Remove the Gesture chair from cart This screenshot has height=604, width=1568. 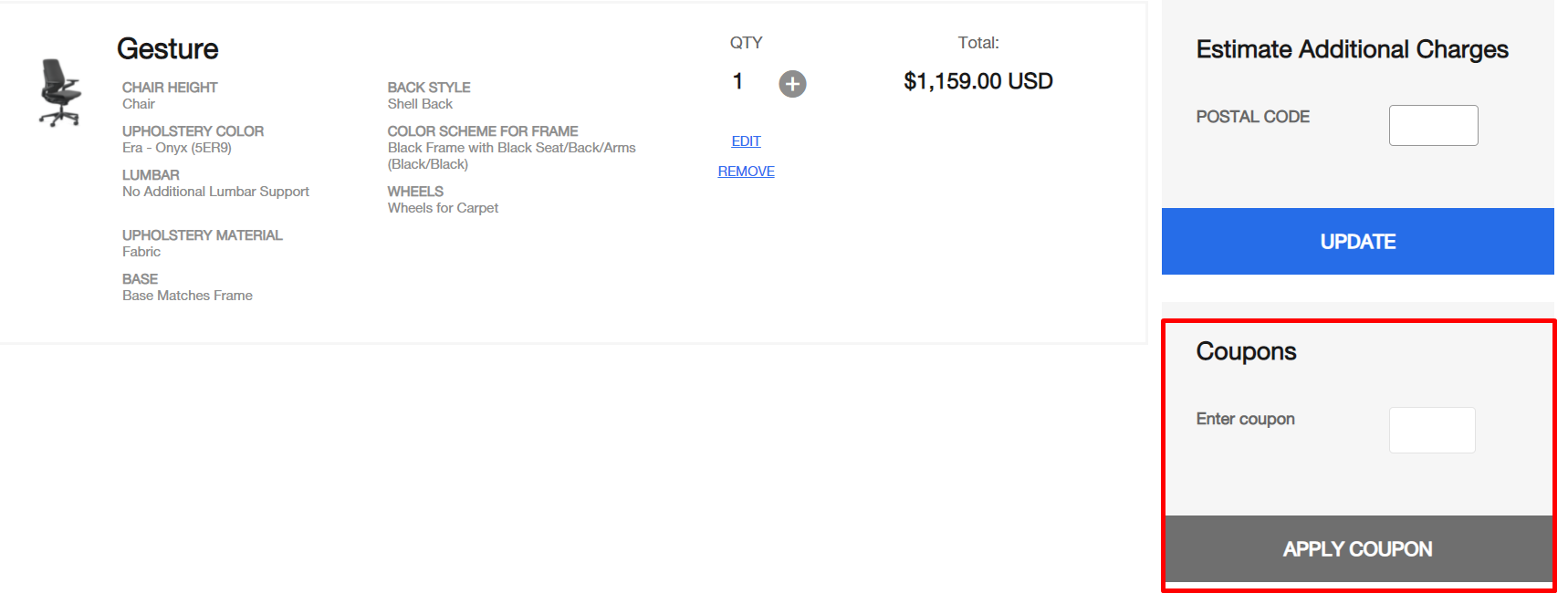746,172
